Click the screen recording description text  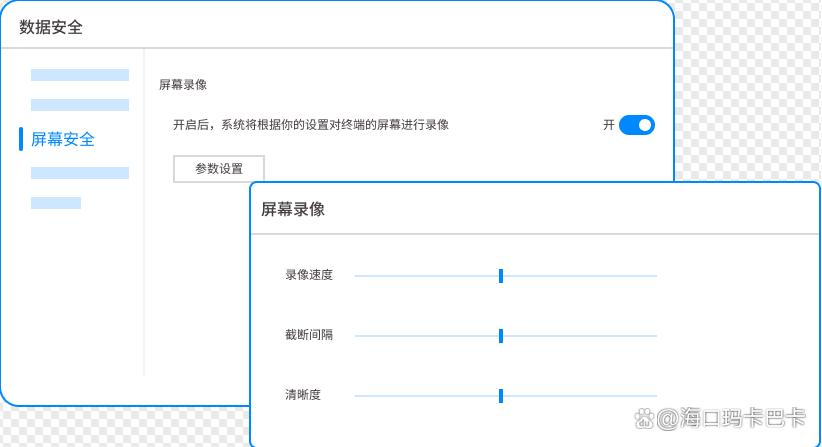point(311,125)
